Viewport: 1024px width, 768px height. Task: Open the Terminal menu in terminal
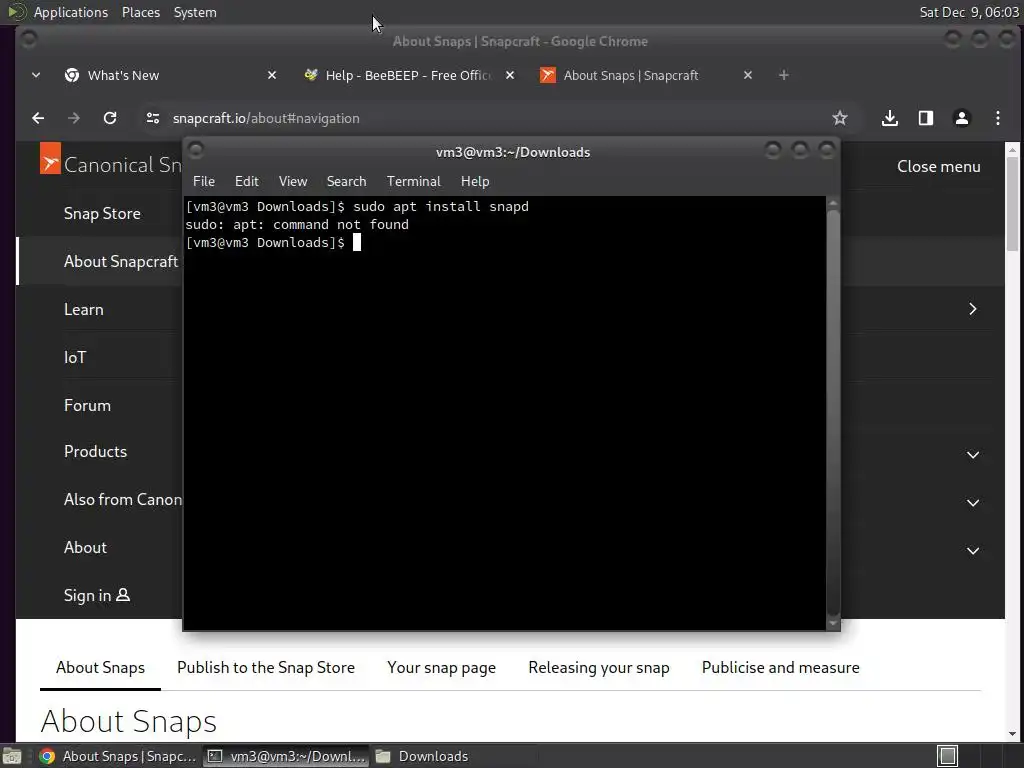click(413, 182)
